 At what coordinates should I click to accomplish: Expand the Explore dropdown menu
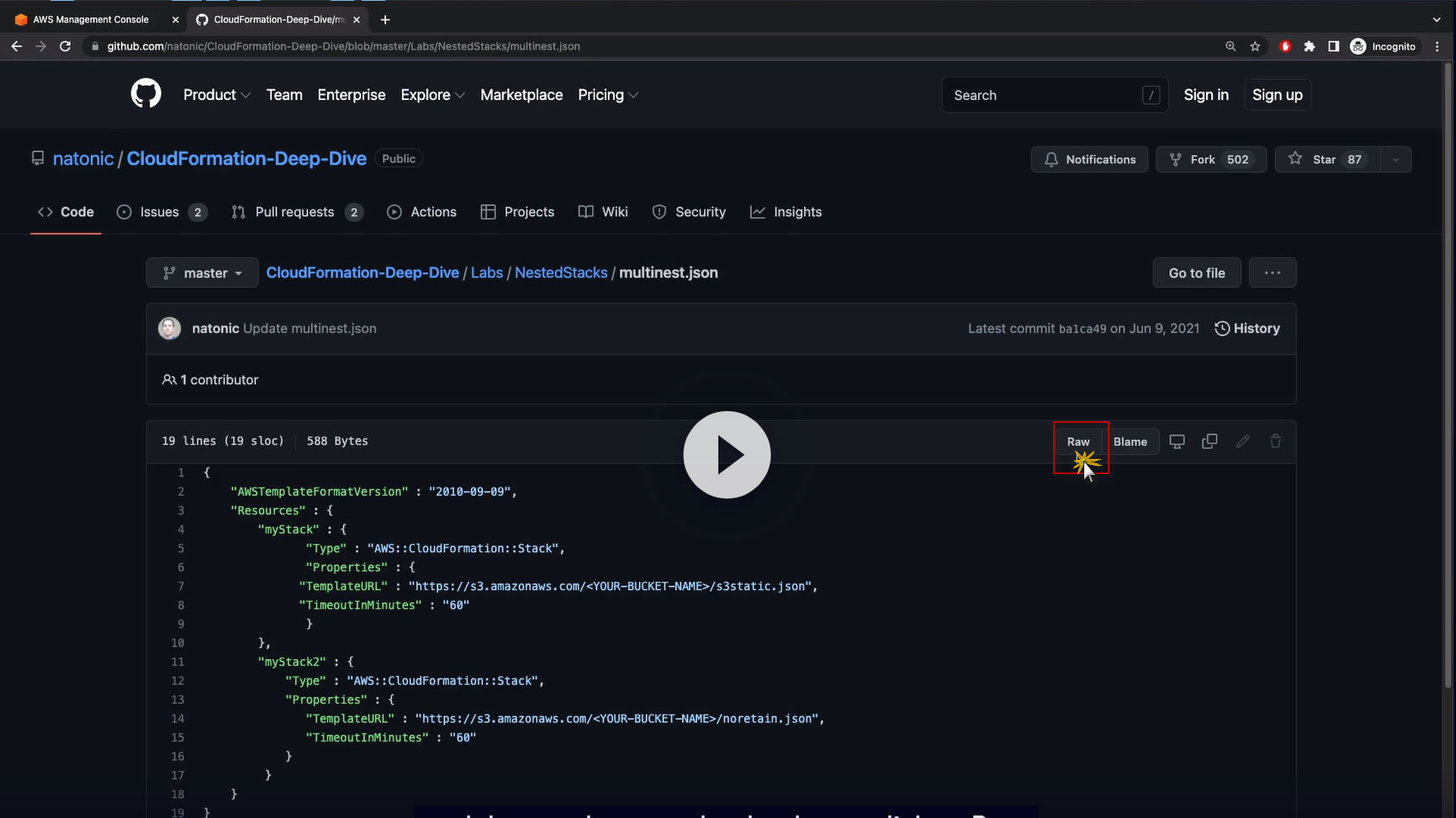click(432, 95)
